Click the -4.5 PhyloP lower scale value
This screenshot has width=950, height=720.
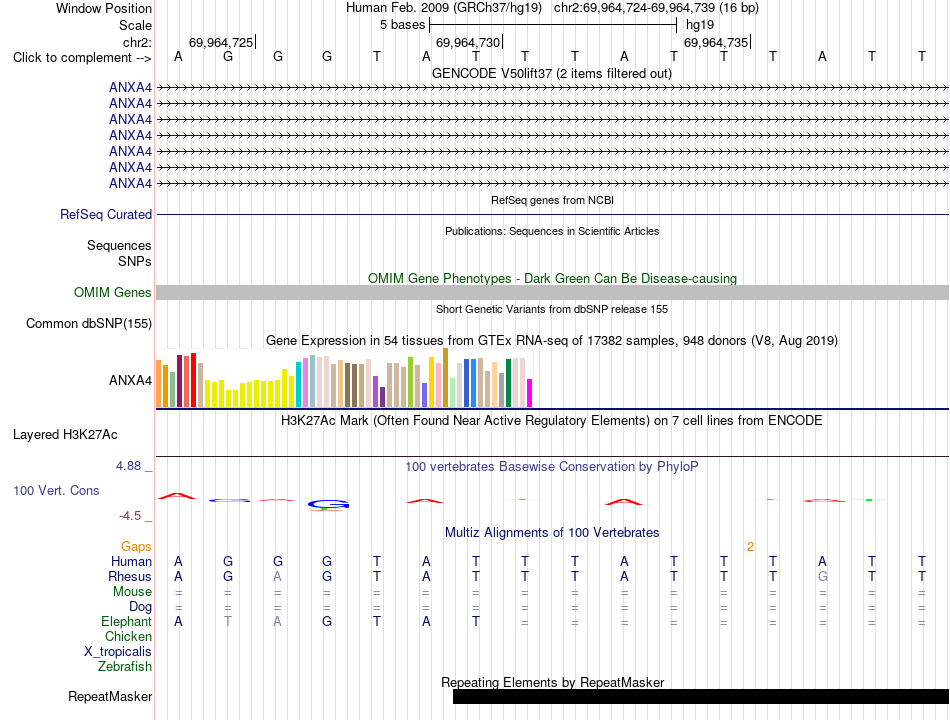[x=130, y=516]
